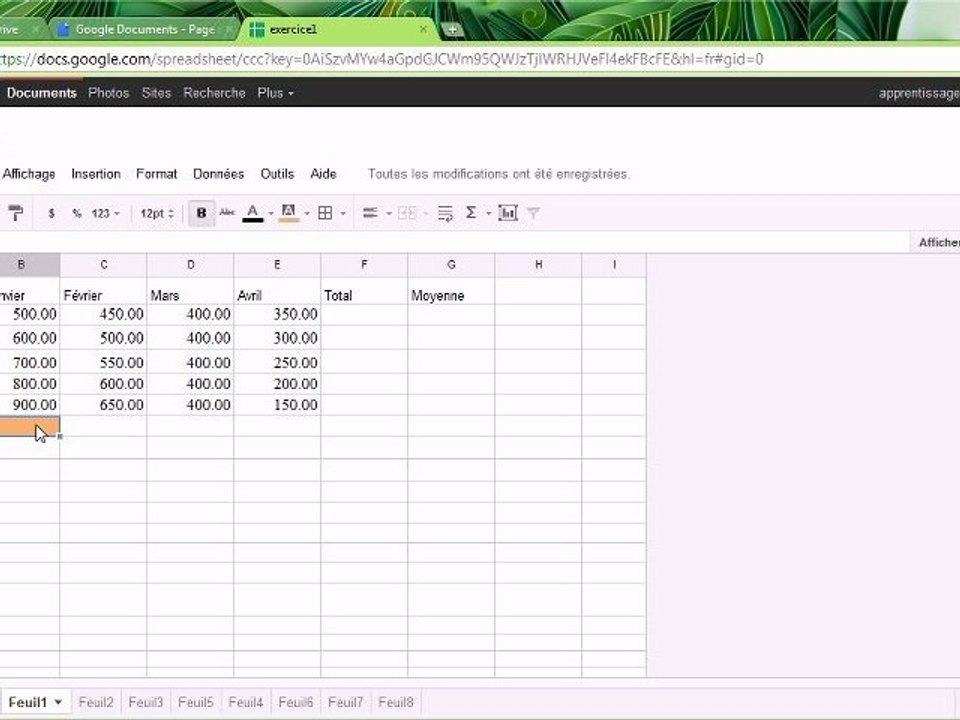Screen dimensions: 960x720
Task: Select column C header
Action: tap(103, 264)
